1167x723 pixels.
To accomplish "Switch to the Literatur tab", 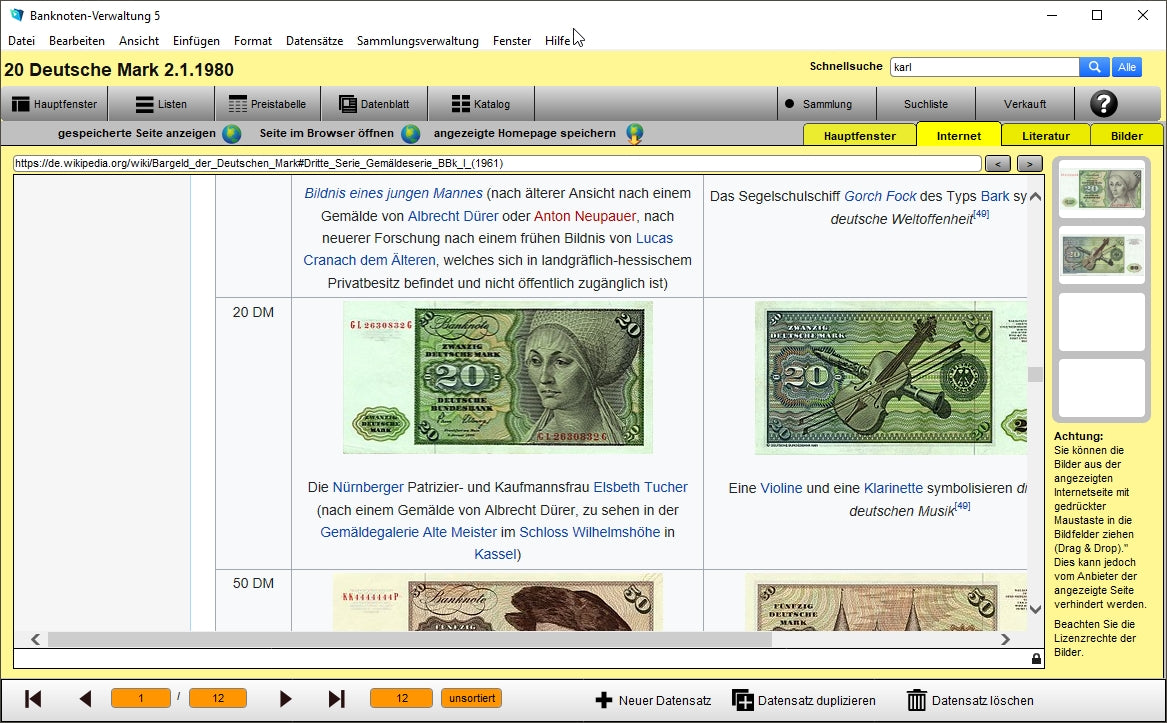I will coord(1045,136).
